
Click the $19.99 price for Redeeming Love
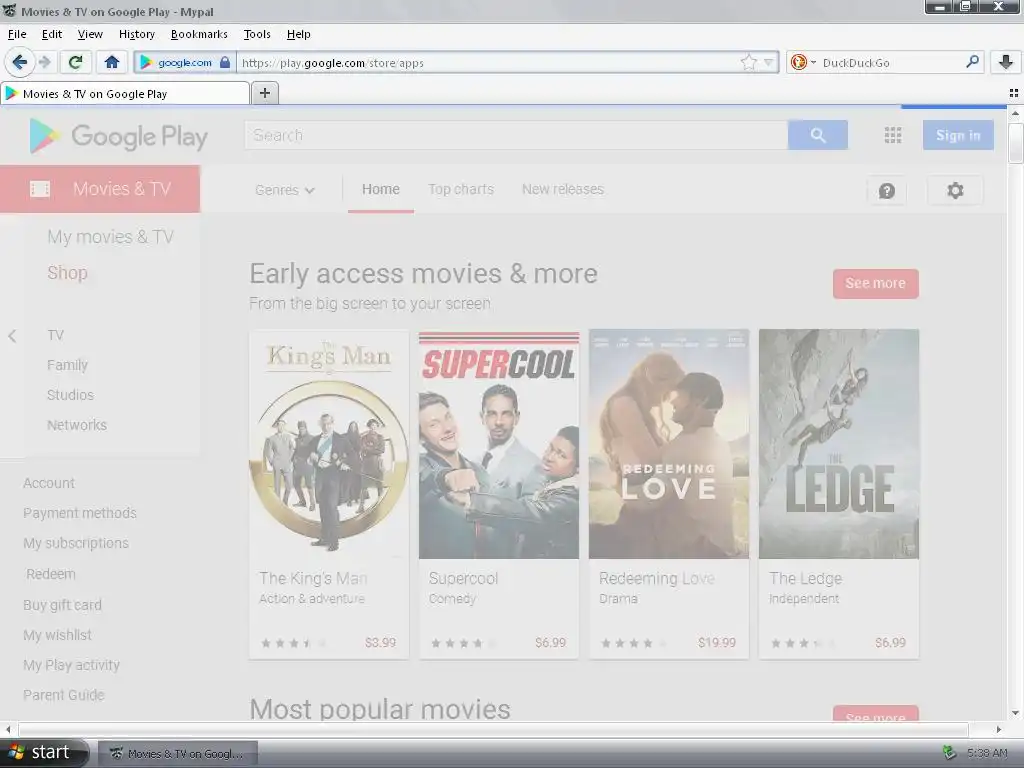click(716, 643)
